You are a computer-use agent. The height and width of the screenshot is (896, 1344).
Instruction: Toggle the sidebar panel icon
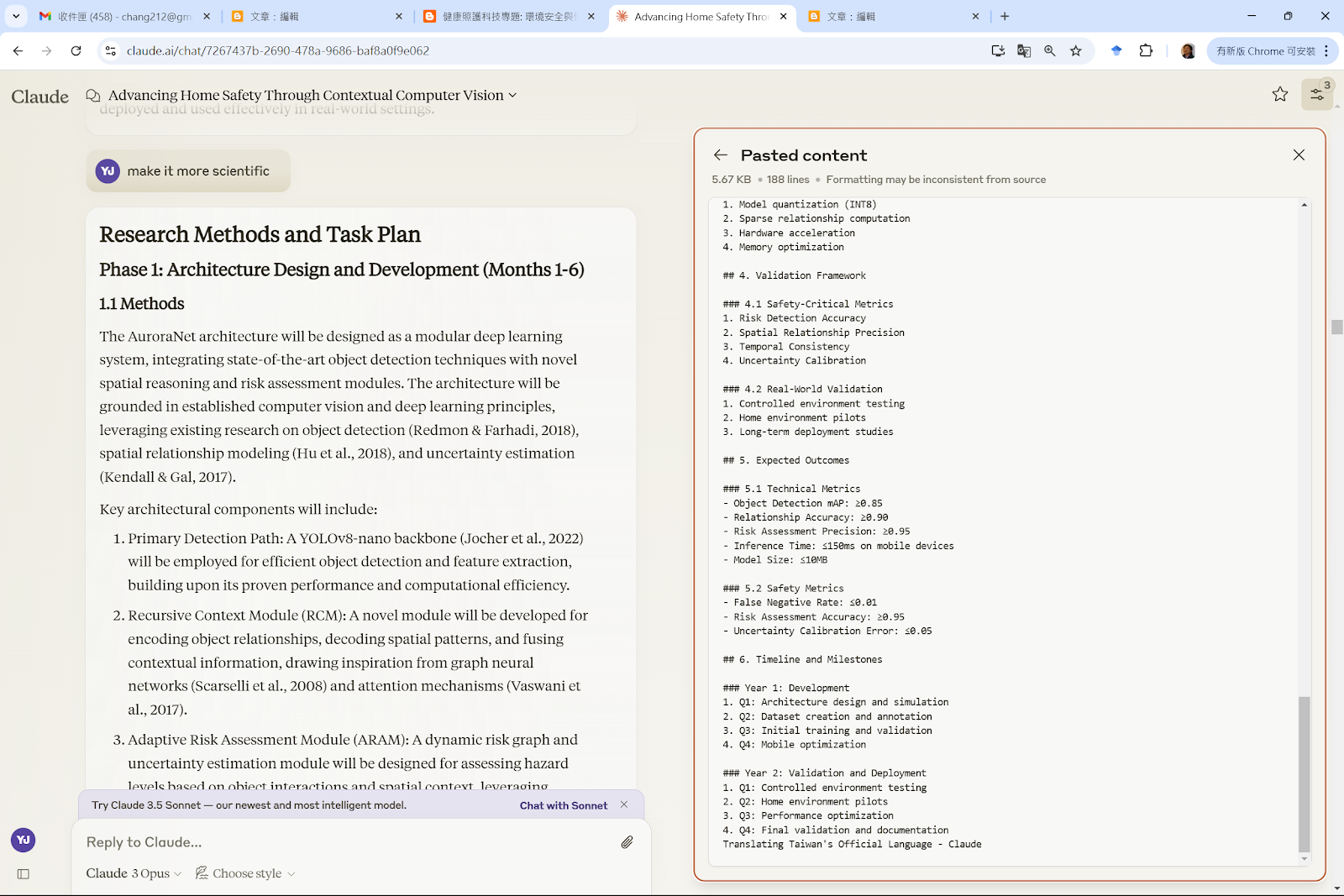pos(24,874)
